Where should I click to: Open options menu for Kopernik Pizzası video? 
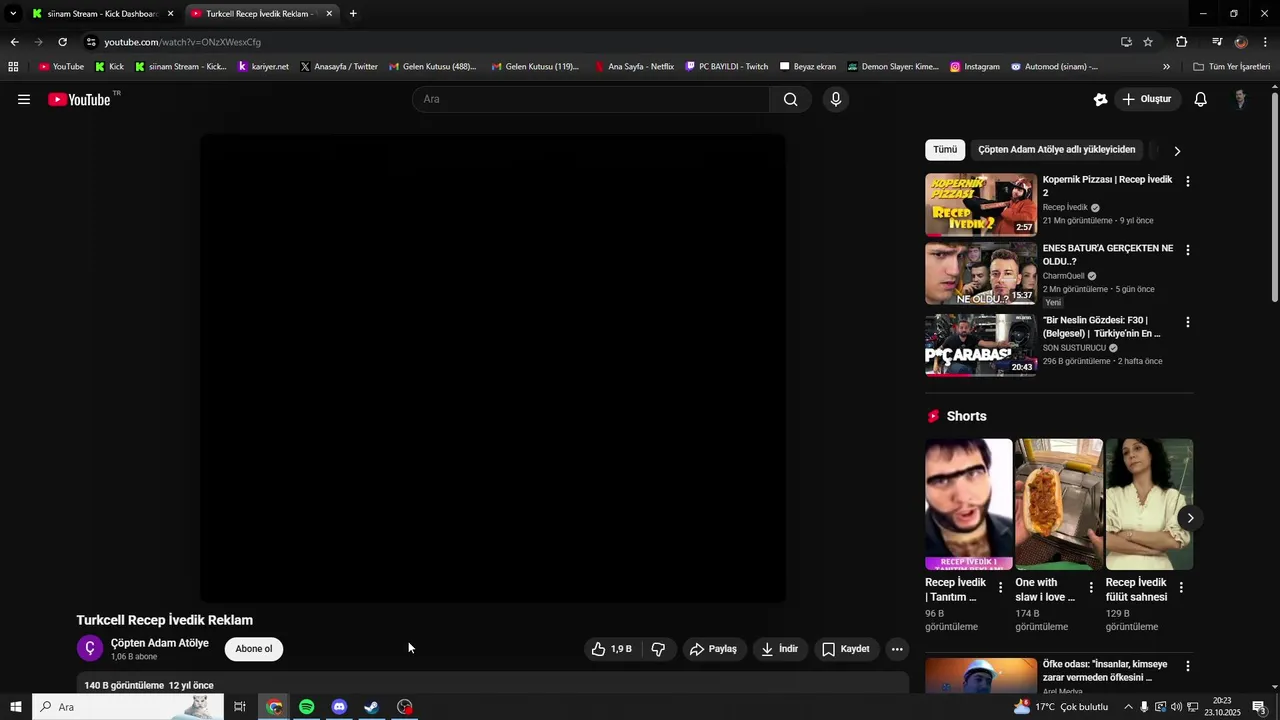(1188, 182)
